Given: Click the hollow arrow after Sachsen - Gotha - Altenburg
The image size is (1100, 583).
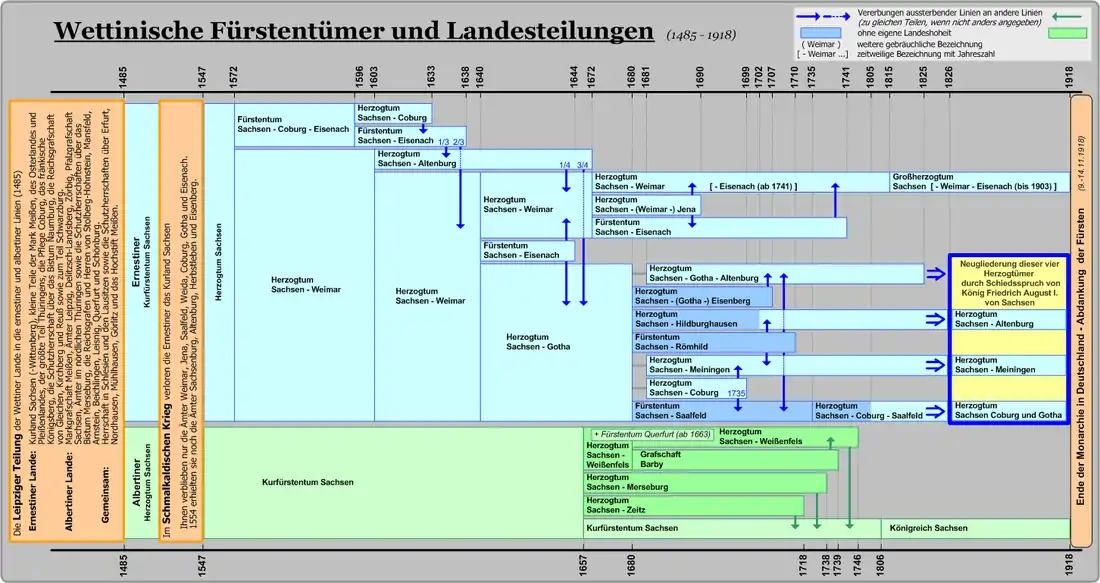Looking at the screenshot, I should [x=934, y=273].
